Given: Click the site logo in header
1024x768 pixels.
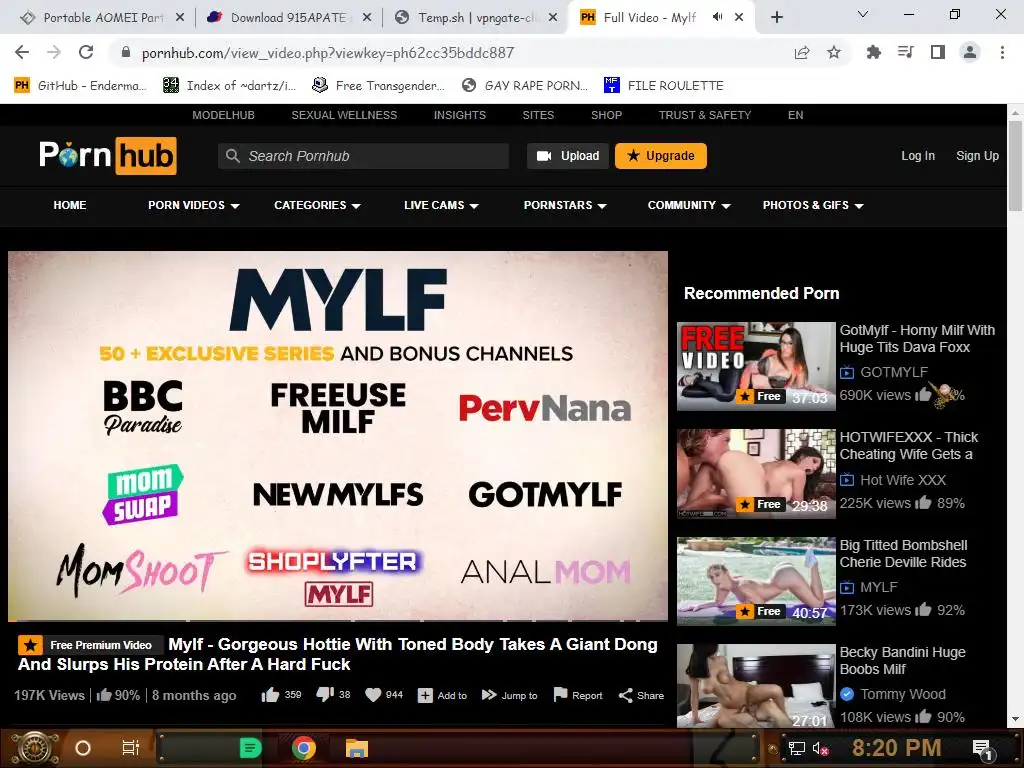Looking at the screenshot, I should coord(108,155).
